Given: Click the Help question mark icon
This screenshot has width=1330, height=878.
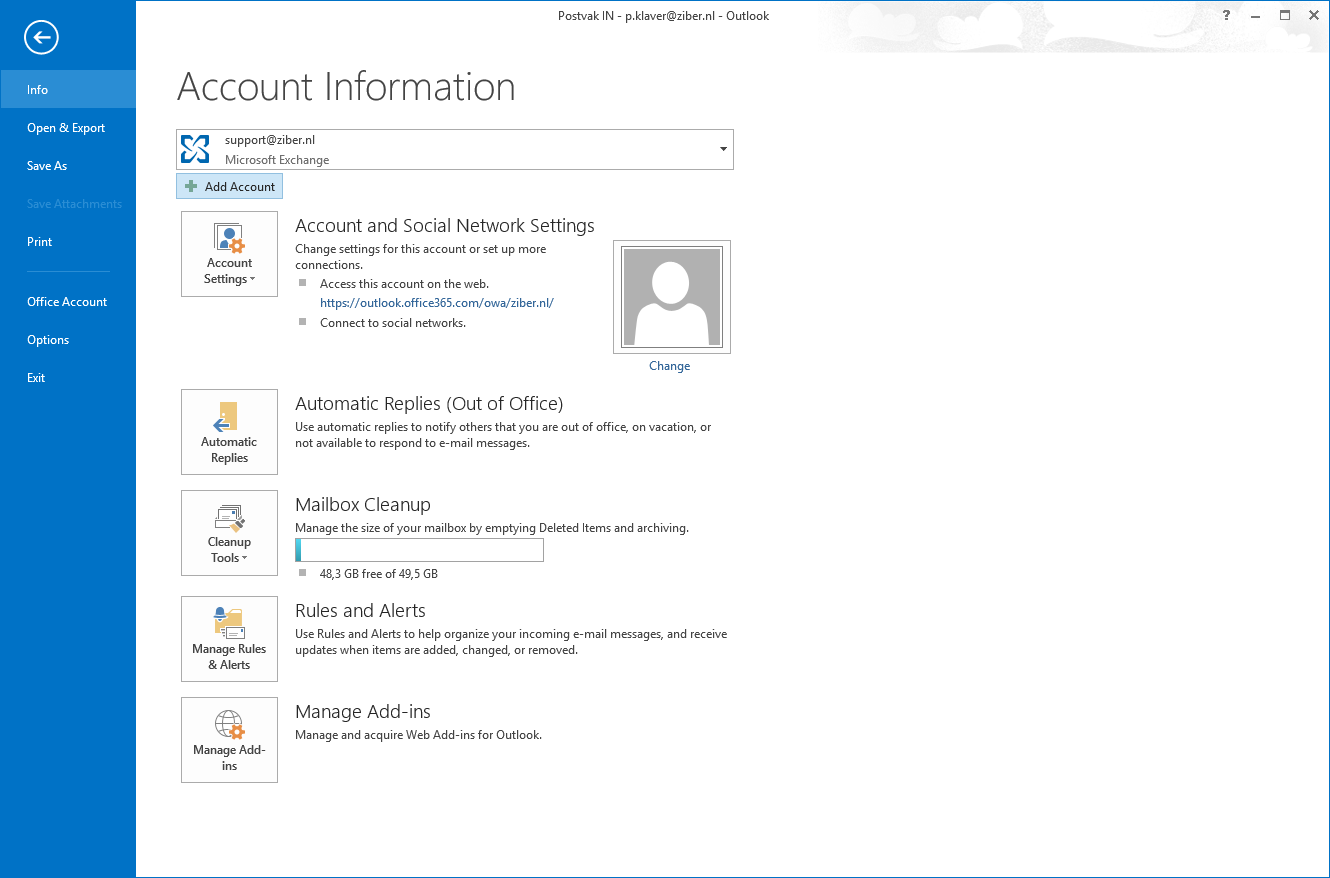Looking at the screenshot, I should 1227,15.
